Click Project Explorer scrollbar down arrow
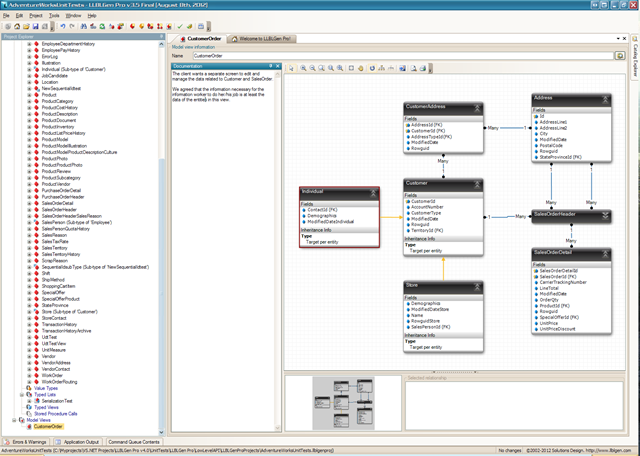640x456 pixels. (x=161, y=432)
